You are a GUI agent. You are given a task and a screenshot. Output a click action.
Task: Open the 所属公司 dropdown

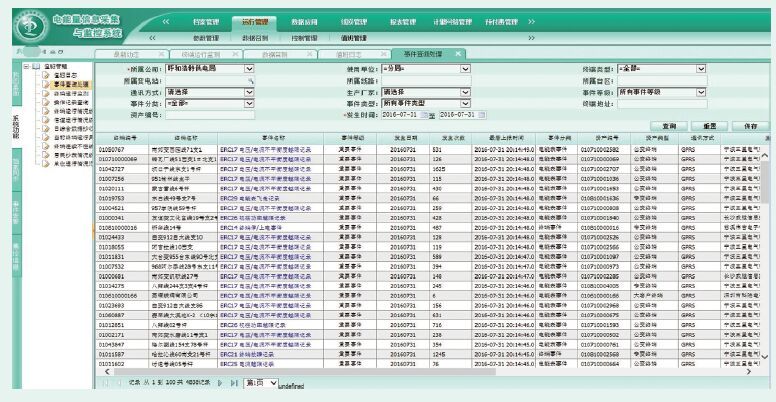click(x=250, y=68)
